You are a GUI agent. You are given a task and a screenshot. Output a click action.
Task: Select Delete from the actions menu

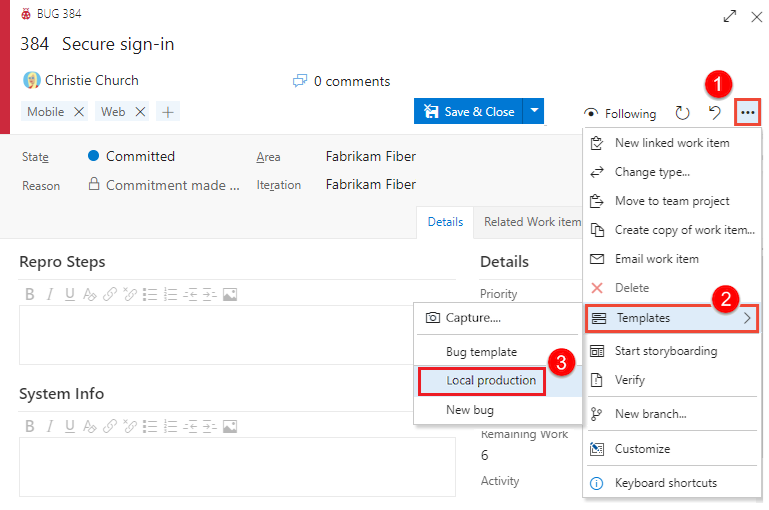tap(632, 288)
